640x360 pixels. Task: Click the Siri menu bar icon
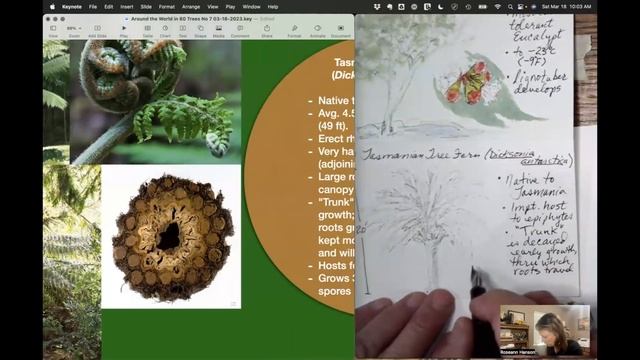coord(533,7)
